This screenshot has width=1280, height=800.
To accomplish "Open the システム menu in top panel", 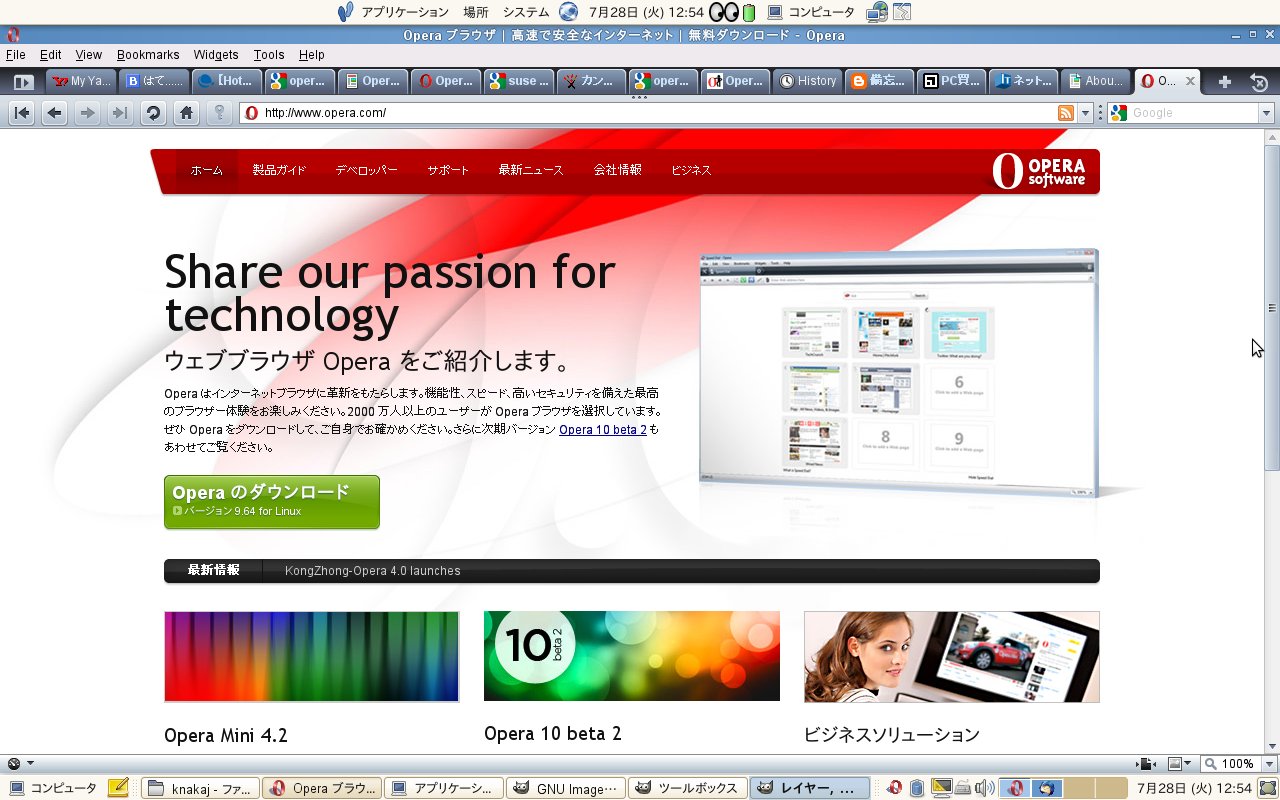I will point(526,12).
